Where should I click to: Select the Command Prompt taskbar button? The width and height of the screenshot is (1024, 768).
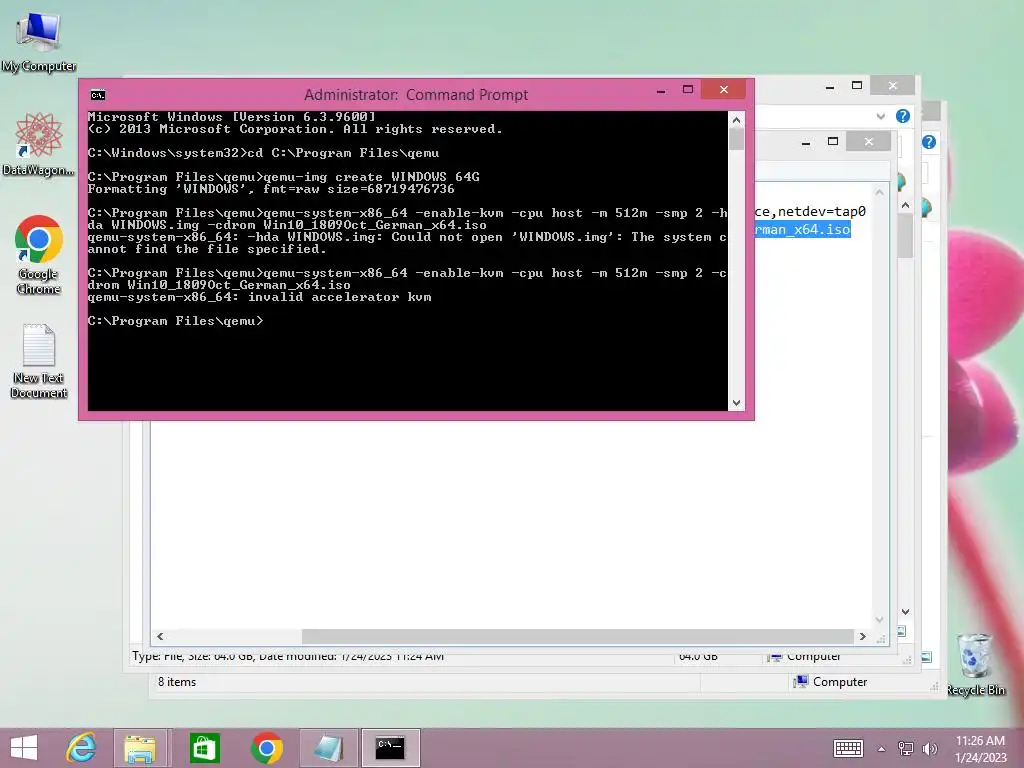(391, 748)
